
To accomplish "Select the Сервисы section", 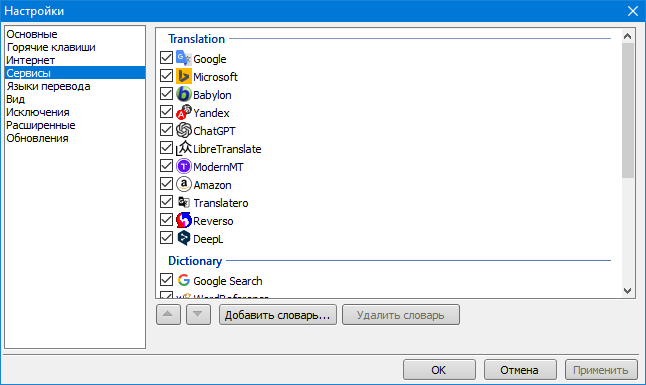I will 75,73.
